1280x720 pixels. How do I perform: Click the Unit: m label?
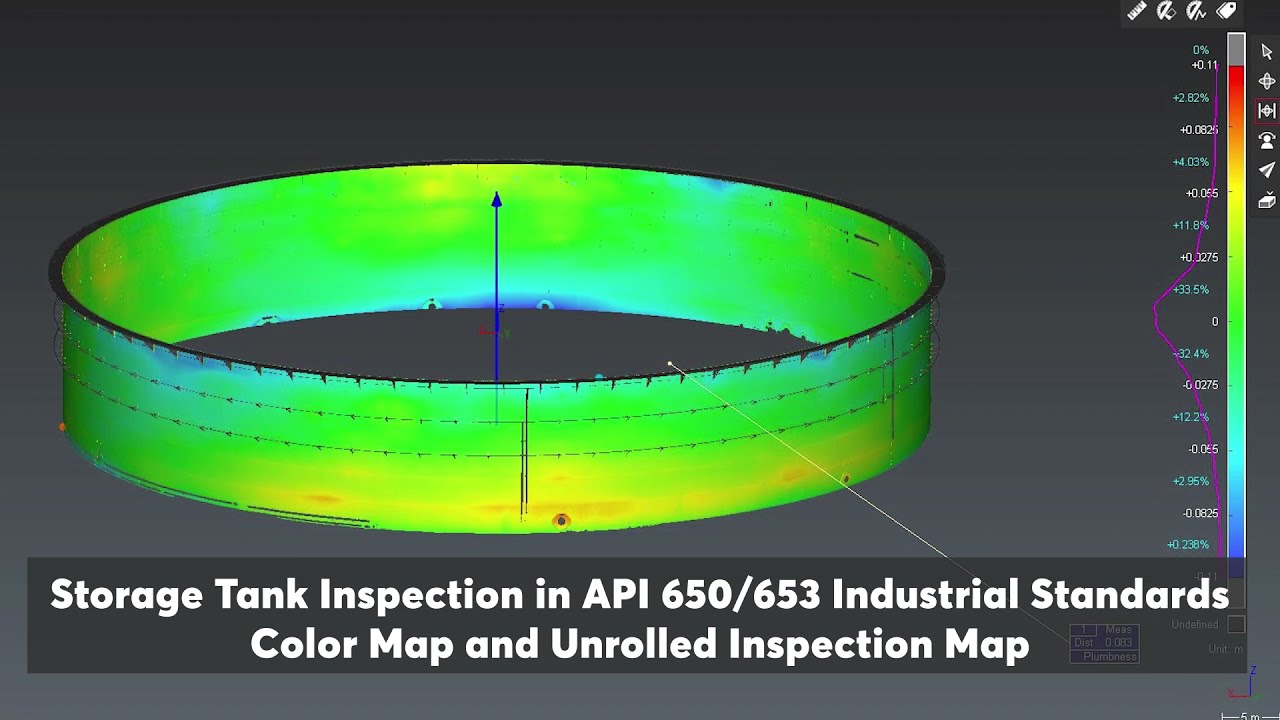tap(1226, 649)
